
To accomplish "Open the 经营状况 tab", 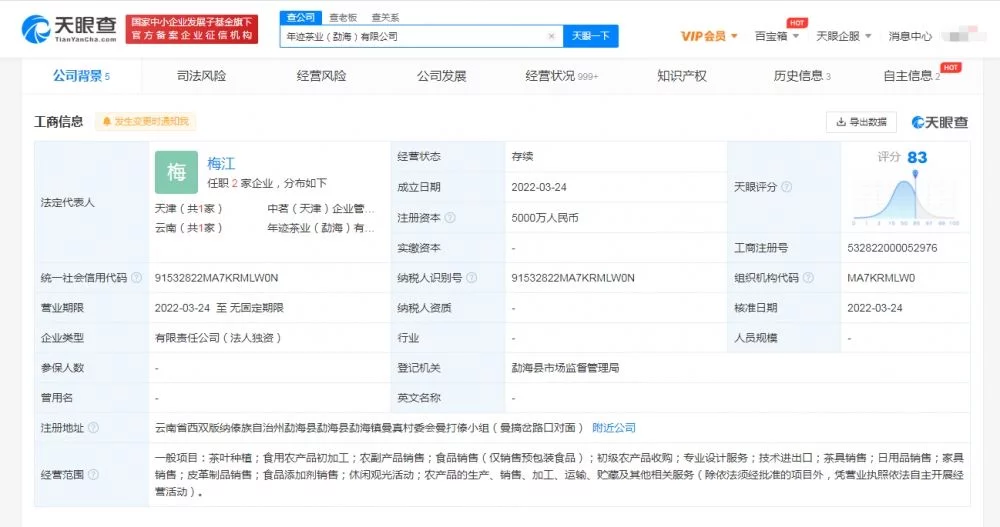I will click(x=561, y=76).
